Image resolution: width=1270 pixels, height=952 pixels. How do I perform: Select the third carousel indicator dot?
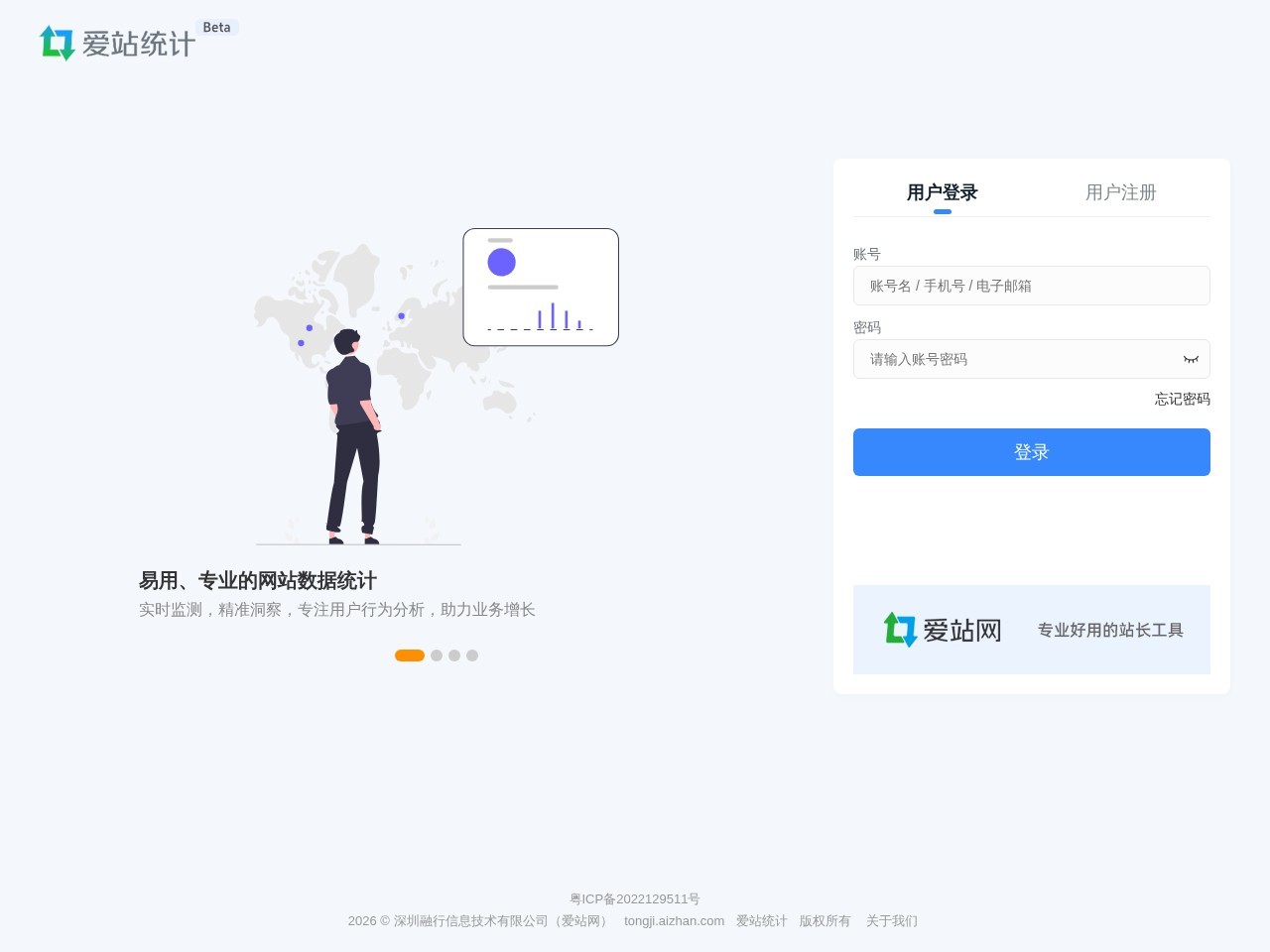click(454, 655)
